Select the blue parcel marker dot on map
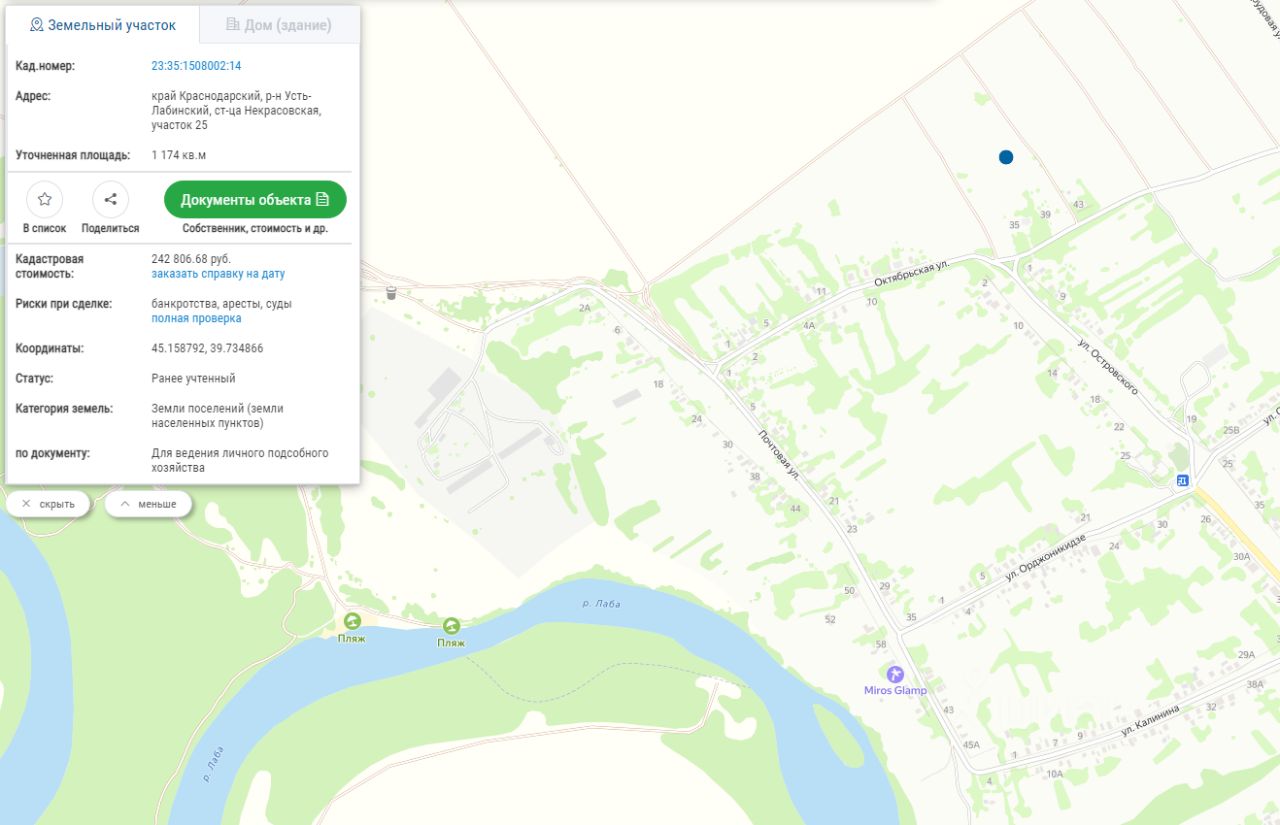The image size is (1280, 825). coord(1006,157)
